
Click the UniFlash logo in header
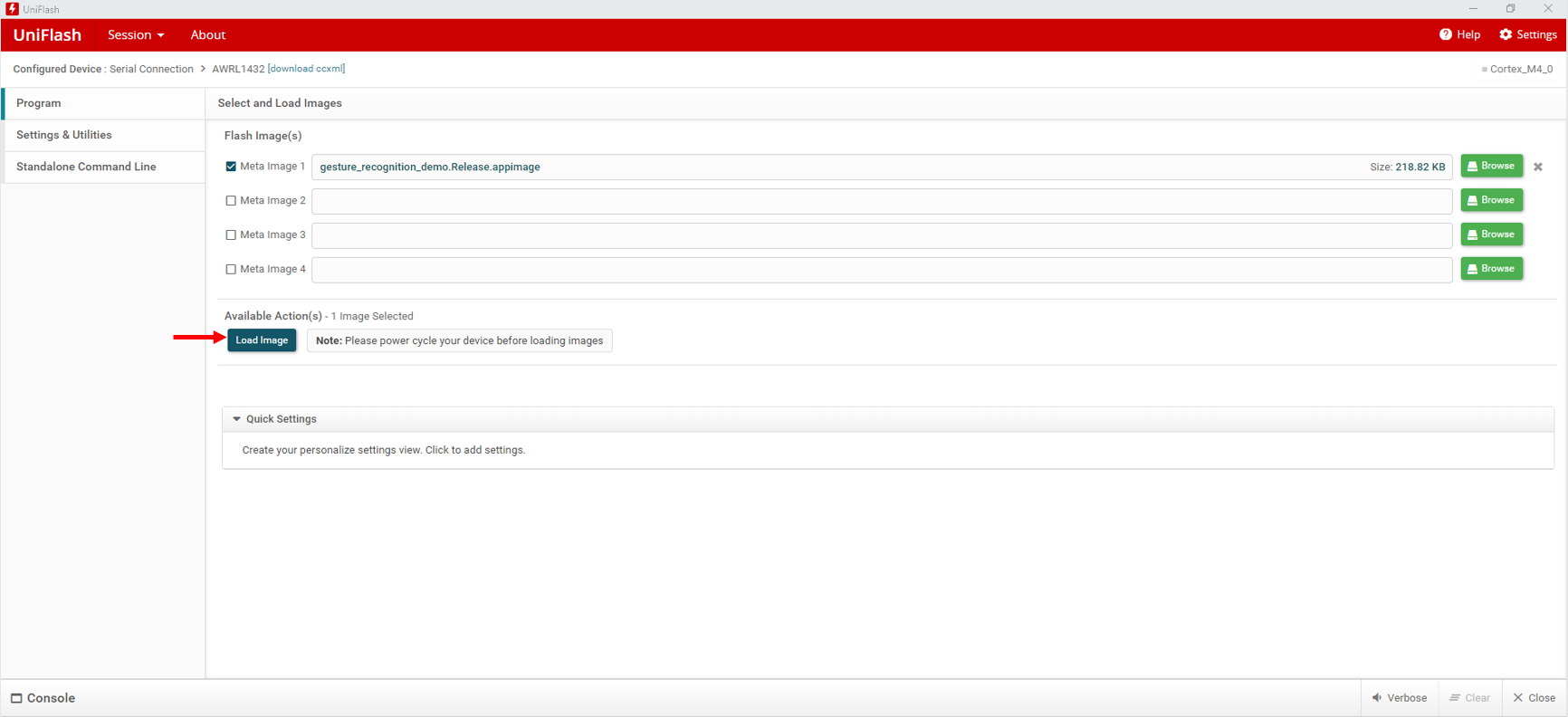pyautogui.click(x=47, y=35)
